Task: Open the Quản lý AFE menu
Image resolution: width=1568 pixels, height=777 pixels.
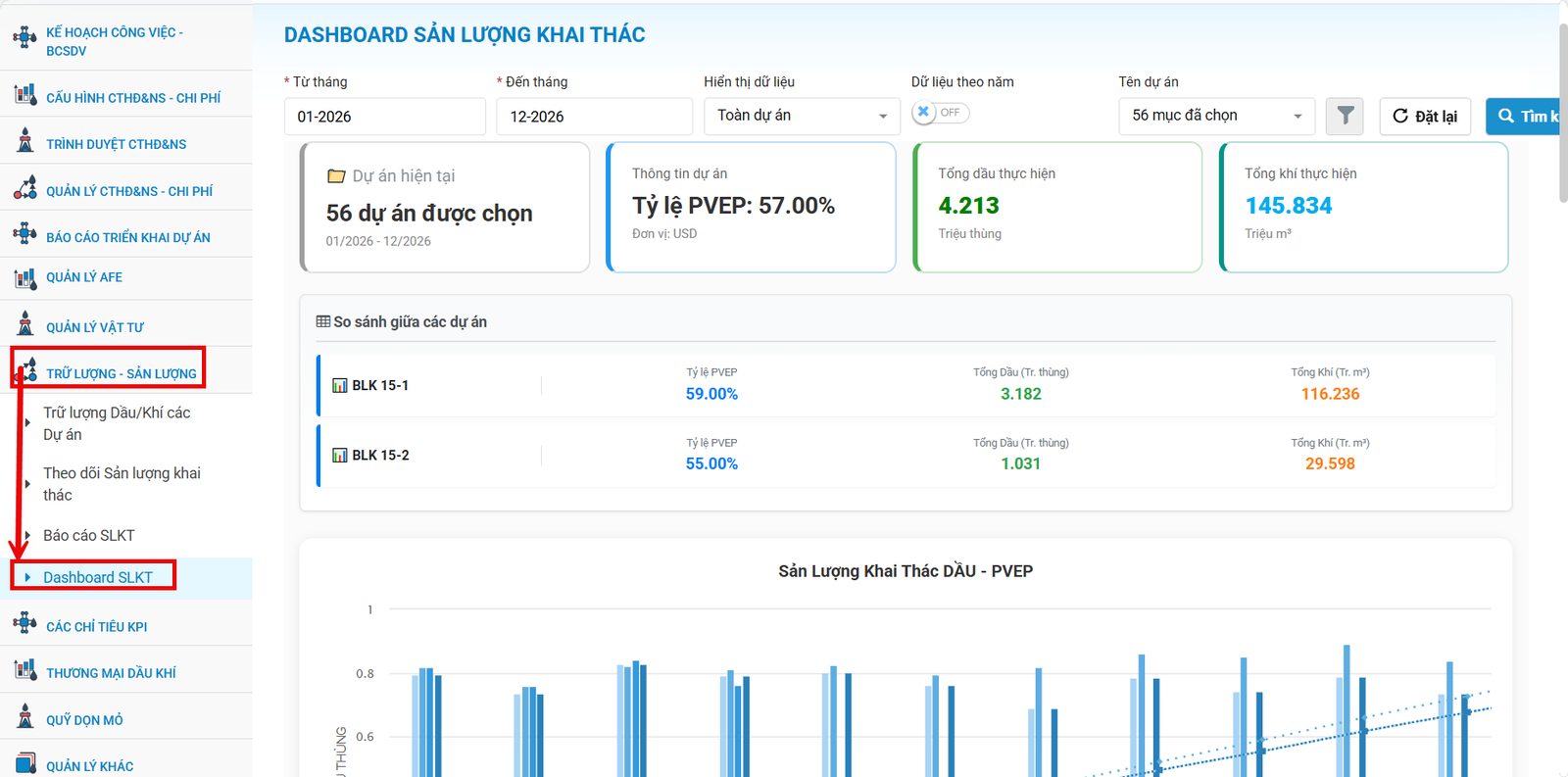Action: pyautogui.click(x=84, y=277)
